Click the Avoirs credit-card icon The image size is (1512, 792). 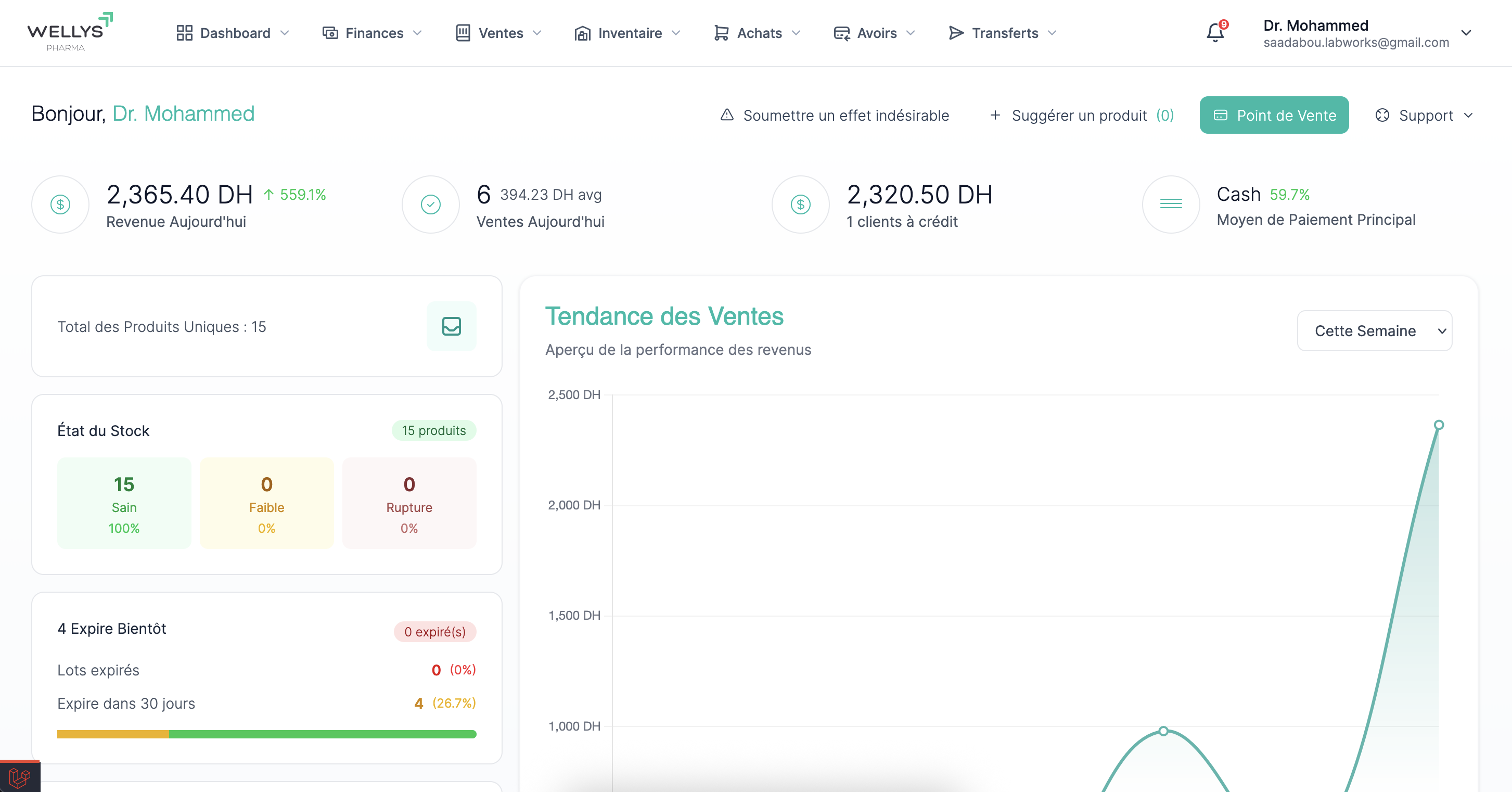[x=841, y=33]
